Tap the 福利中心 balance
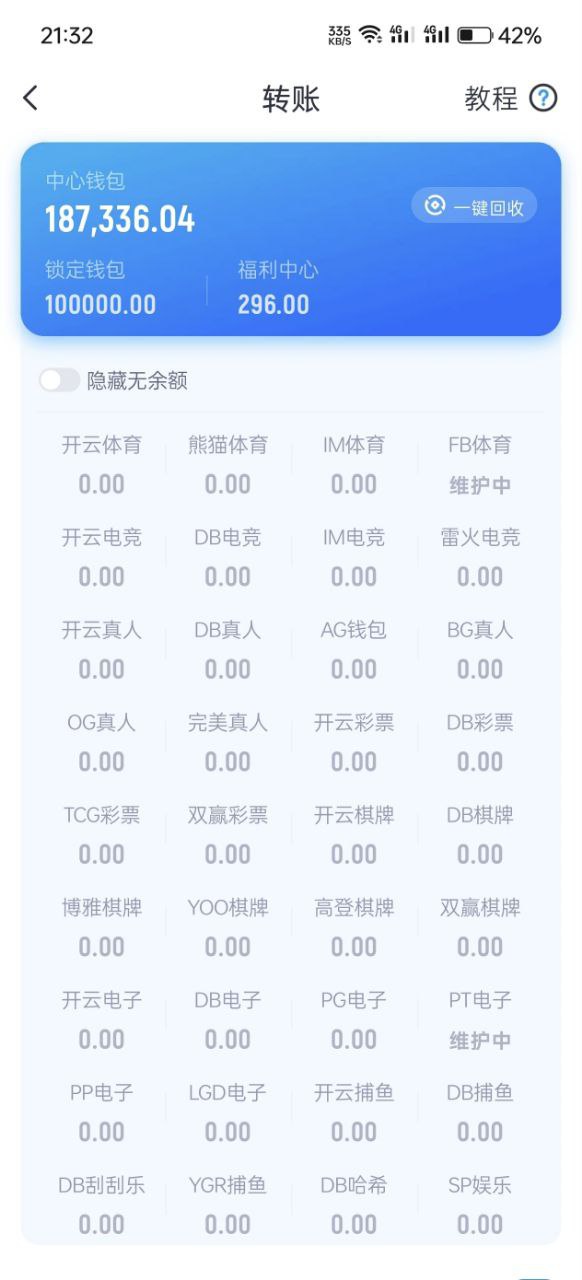The image size is (582, 1280). click(274, 305)
